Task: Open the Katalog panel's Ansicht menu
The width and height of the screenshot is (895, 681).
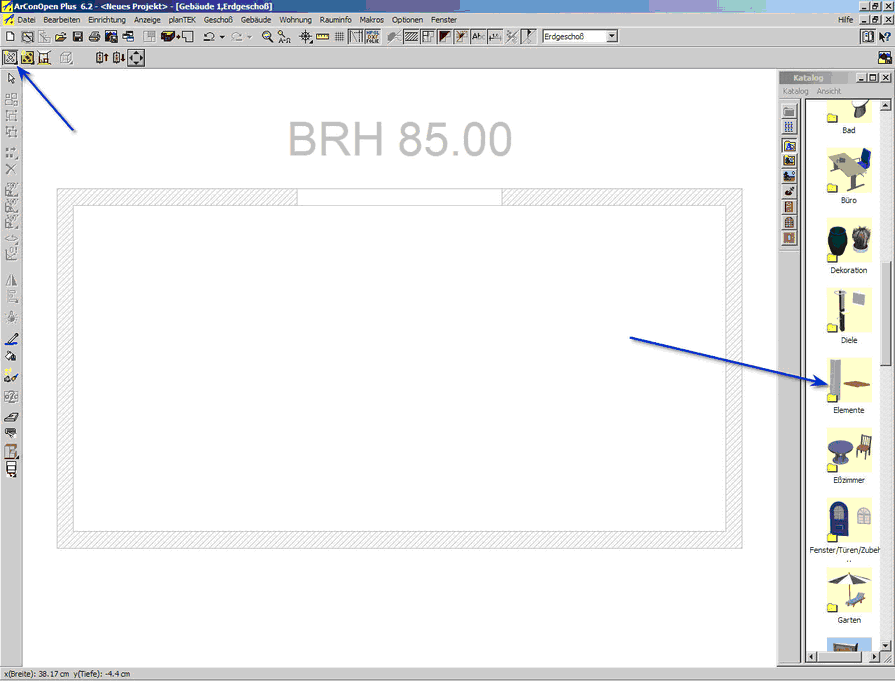Action: (x=828, y=91)
